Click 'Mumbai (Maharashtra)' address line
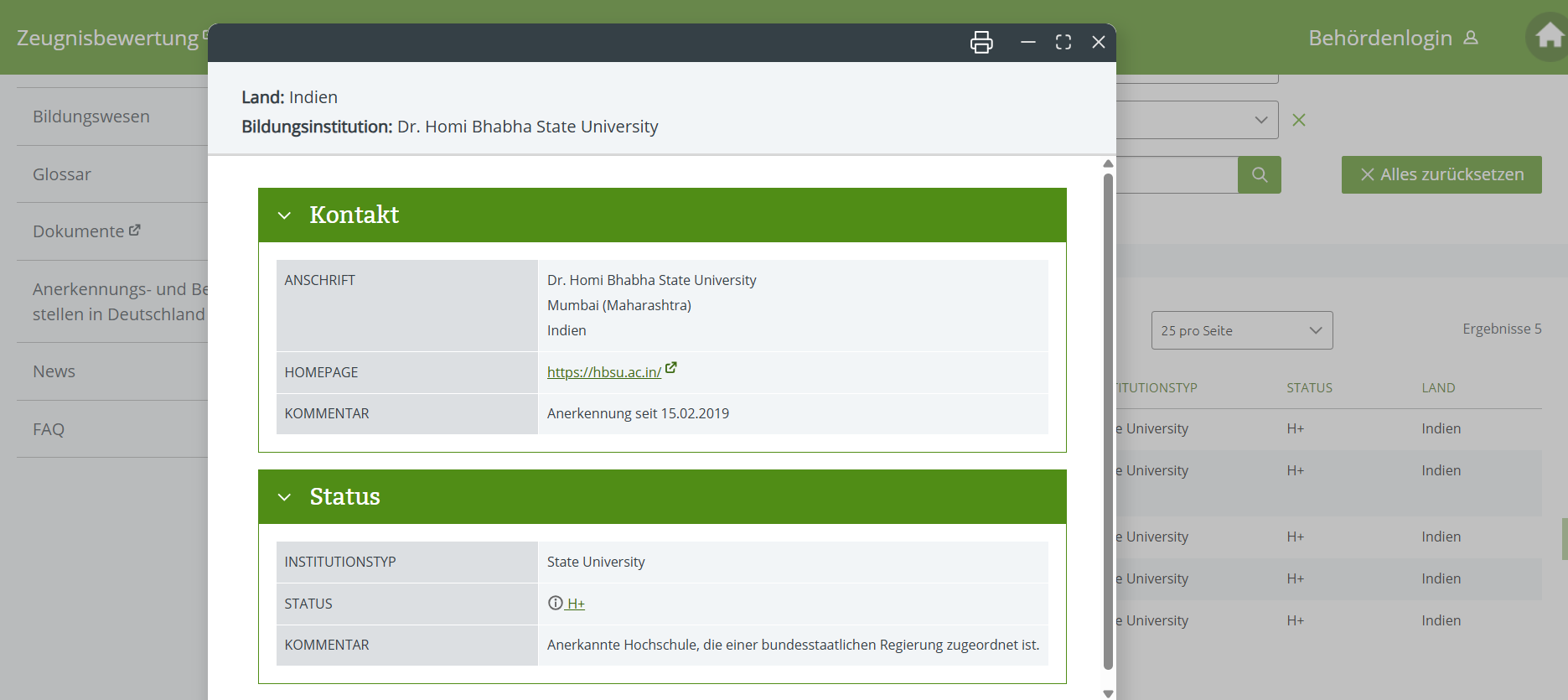This screenshot has width=1568, height=700. [x=619, y=305]
